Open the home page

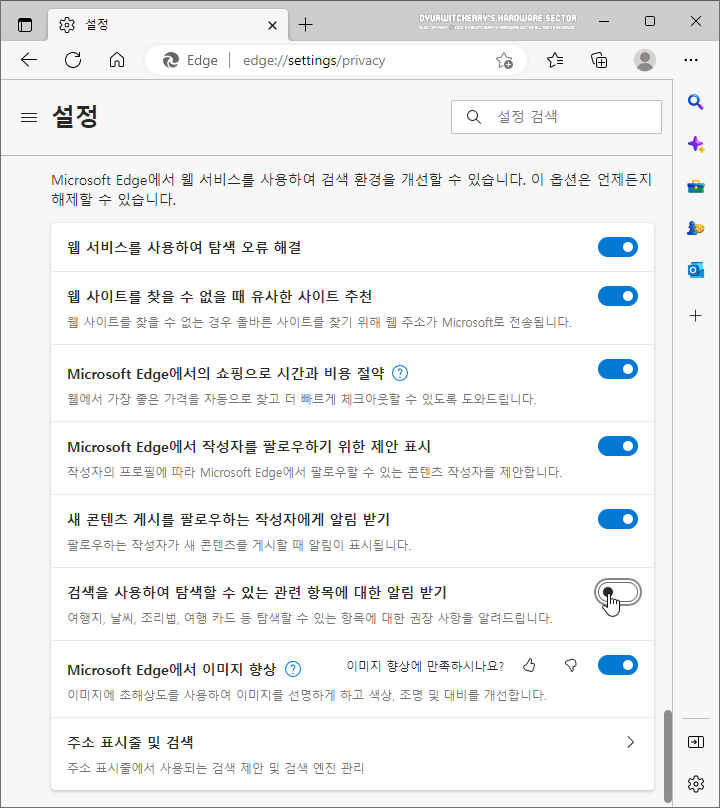(117, 60)
